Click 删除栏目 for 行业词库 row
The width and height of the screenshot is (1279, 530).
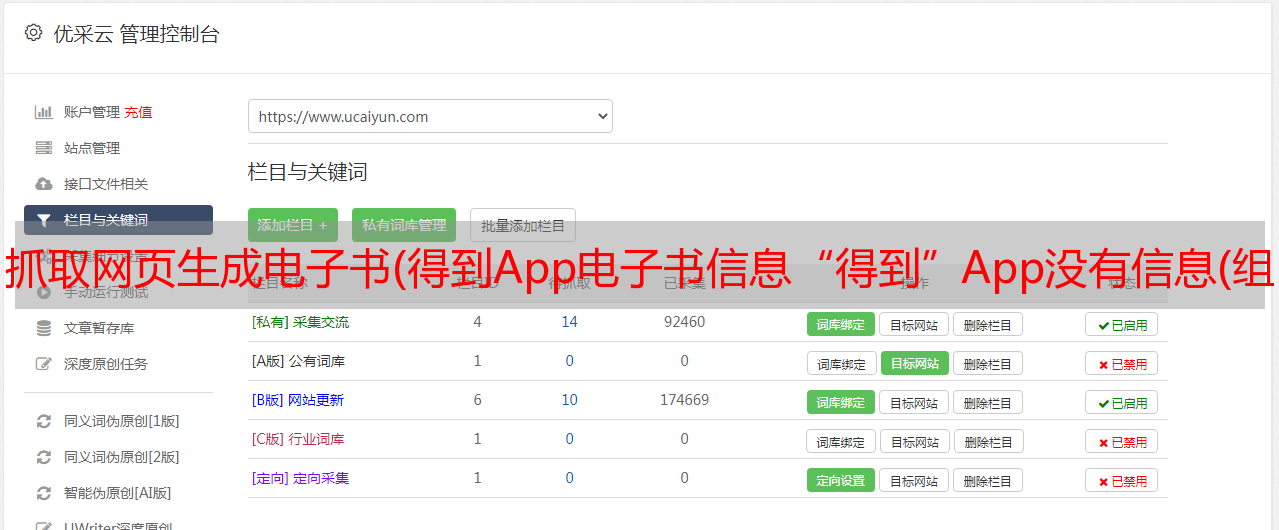pyautogui.click(x=987, y=441)
